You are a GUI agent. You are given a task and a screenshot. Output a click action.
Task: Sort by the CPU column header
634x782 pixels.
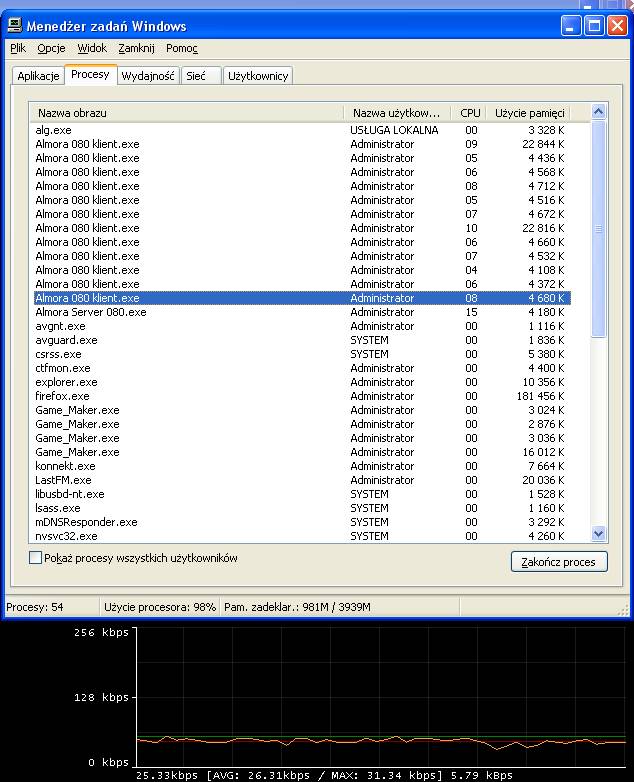coord(470,113)
